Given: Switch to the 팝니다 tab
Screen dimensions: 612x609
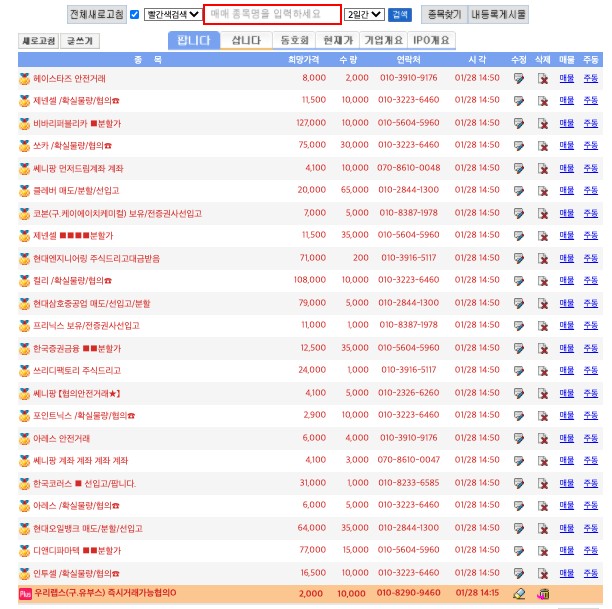Looking at the screenshot, I should coord(194,41).
